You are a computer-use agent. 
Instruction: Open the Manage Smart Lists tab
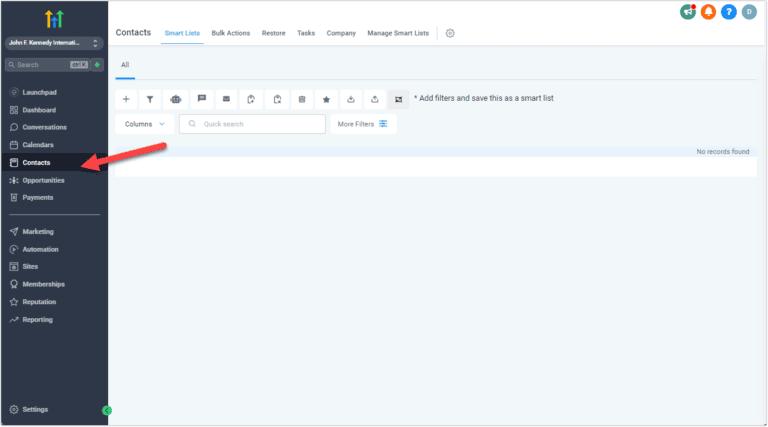[398, 33]
